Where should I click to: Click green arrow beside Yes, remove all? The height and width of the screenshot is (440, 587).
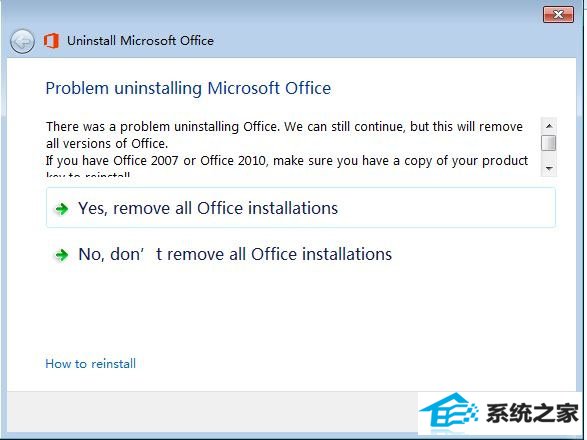tap(62, 209)
